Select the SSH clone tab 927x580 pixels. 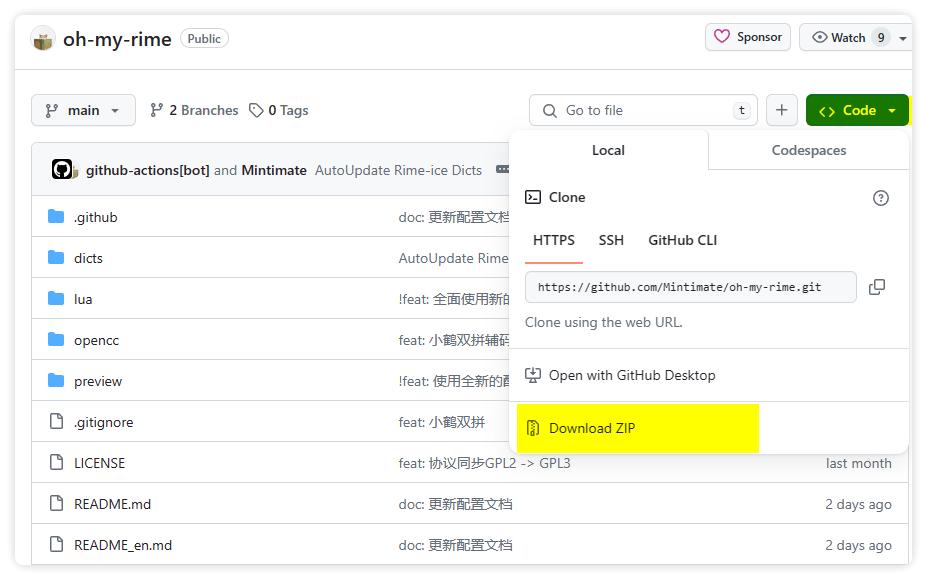pyautogui.click(x=611, y=240)
